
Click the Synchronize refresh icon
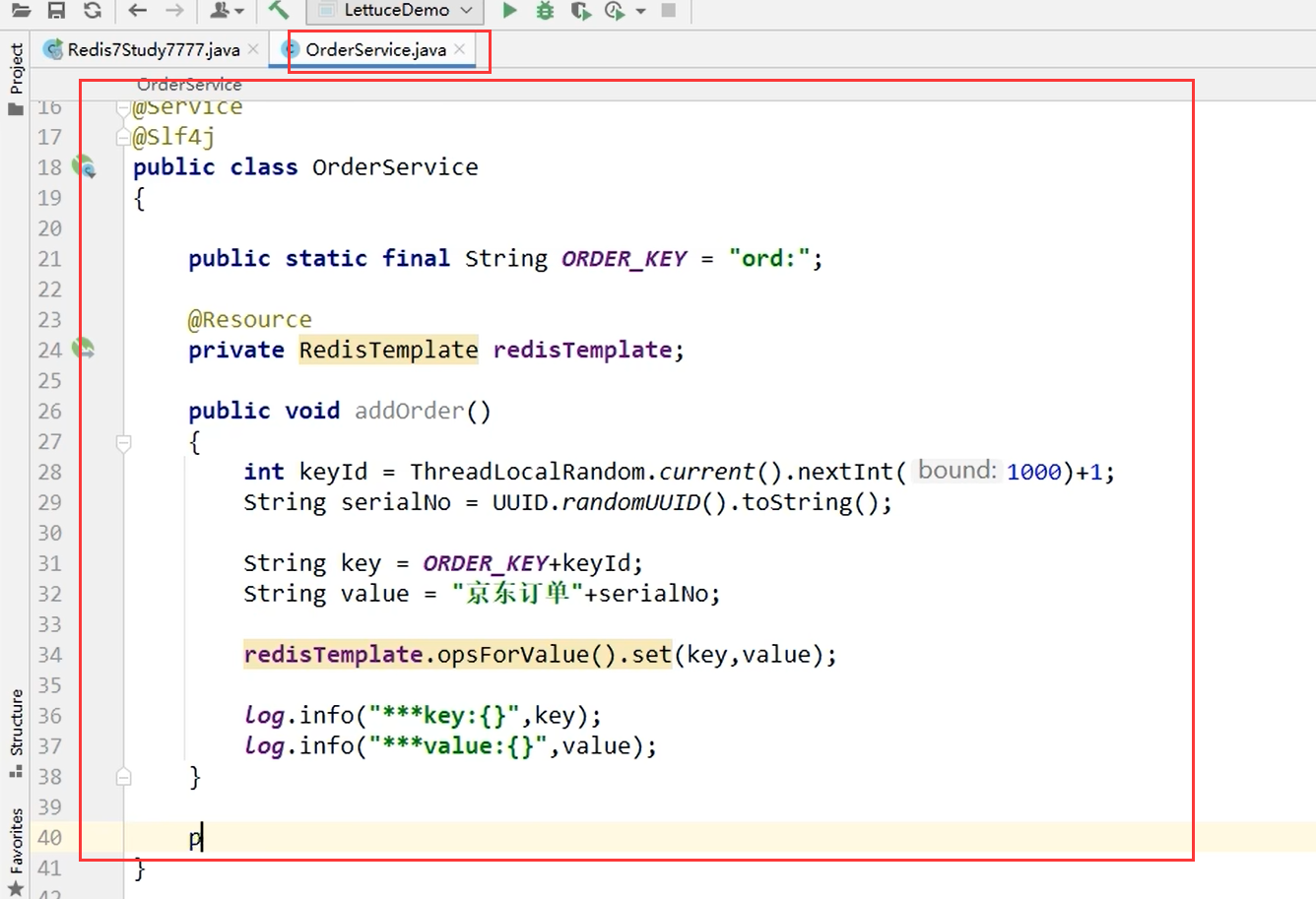(x=93, y=11)
